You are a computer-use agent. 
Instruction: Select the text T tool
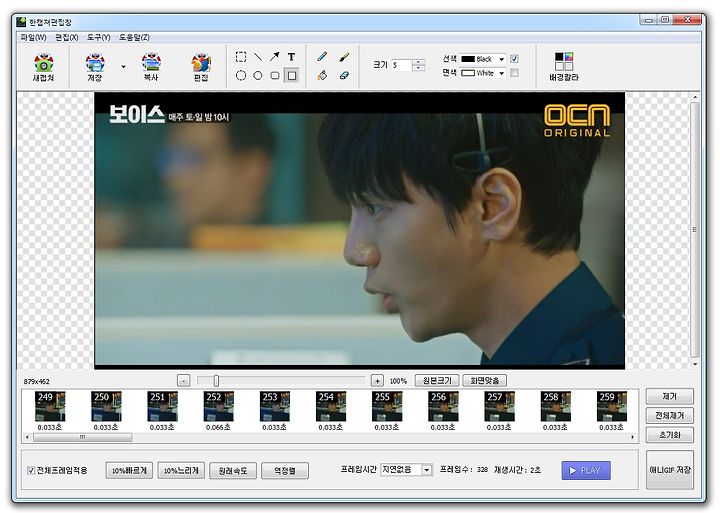coord(292,57)
